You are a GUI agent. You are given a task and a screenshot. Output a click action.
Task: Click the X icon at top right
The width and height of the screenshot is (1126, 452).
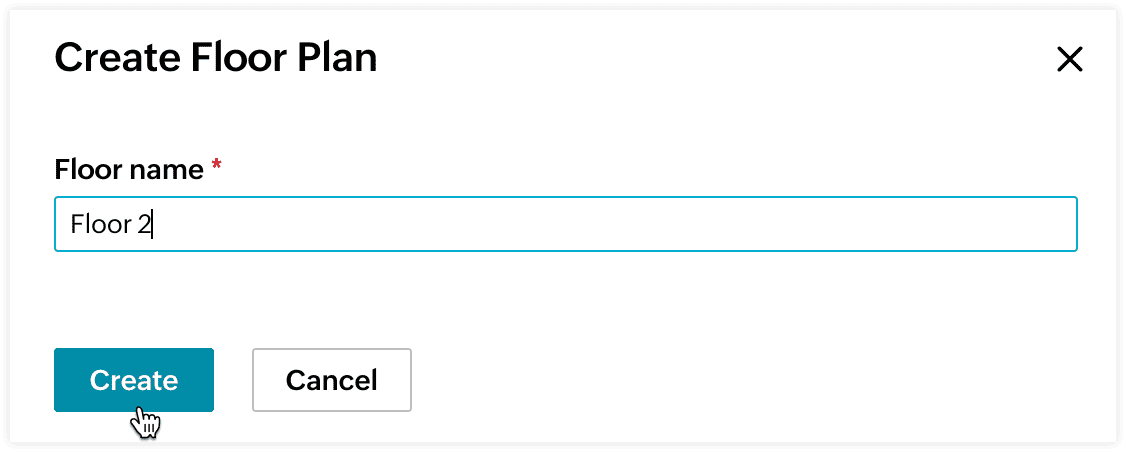pos(1069,60)
